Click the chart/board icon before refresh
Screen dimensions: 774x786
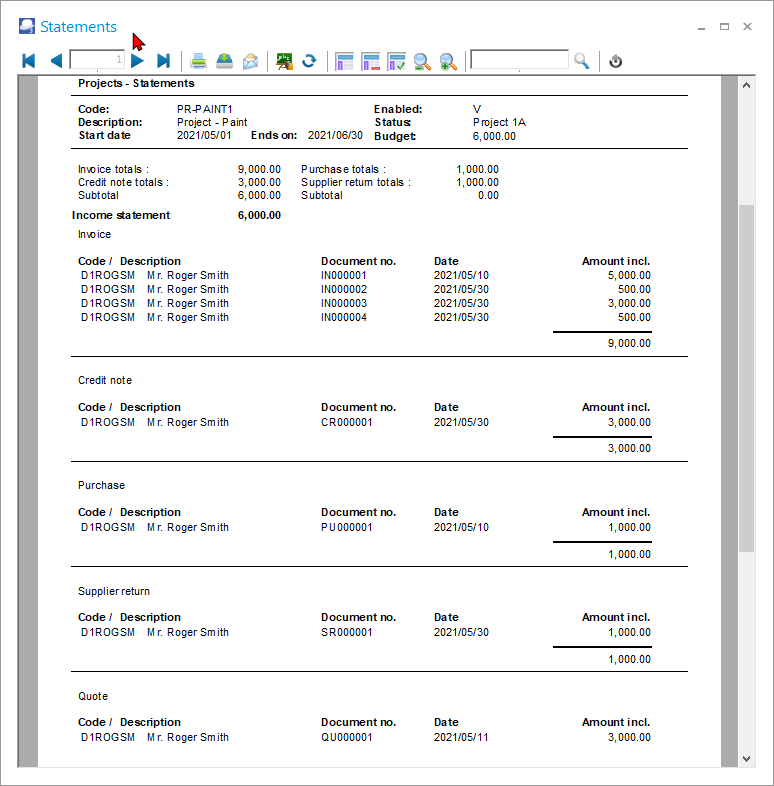285,61
